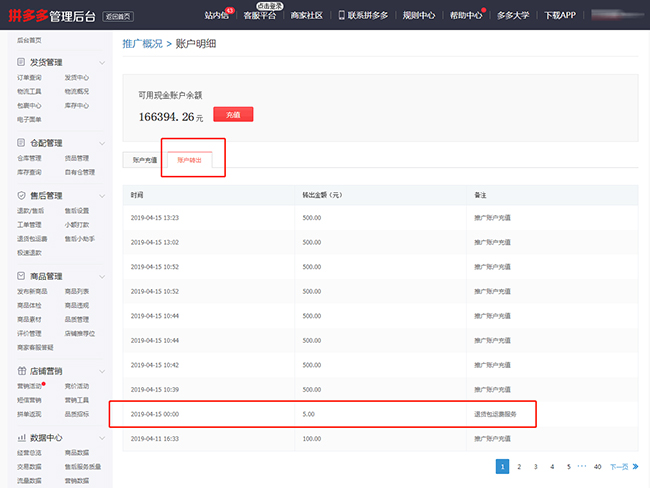
Task: Select current page 1 in pagination
Action: pos(502,467)
